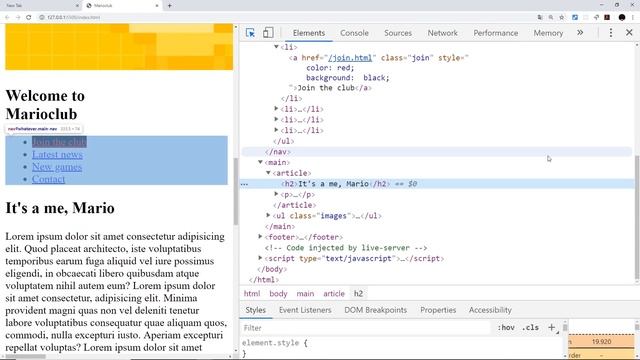Click the Elements panel vertical scrollbar
640x360 pixels.
point(637,217)
